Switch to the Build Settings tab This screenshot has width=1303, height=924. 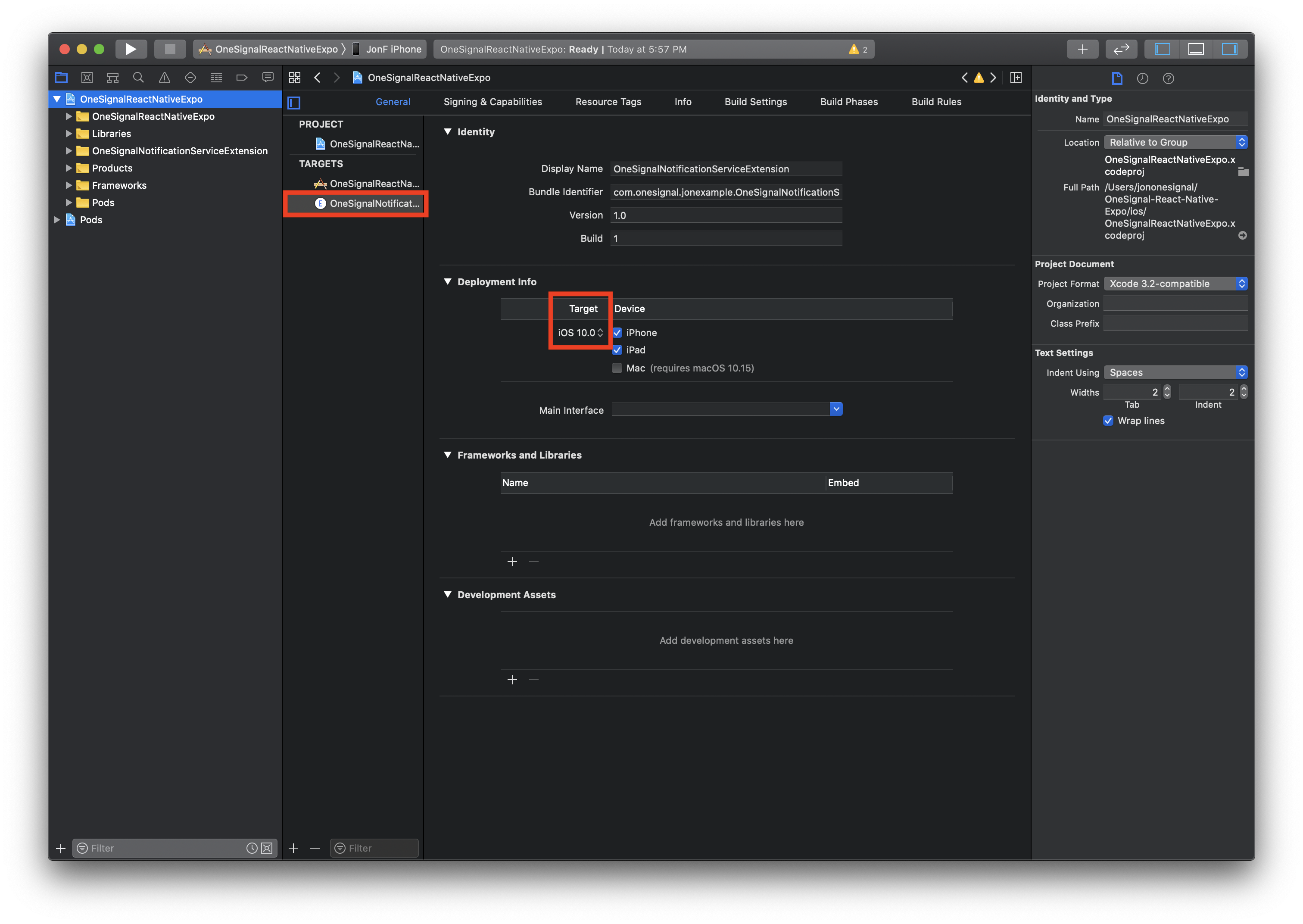755,102
